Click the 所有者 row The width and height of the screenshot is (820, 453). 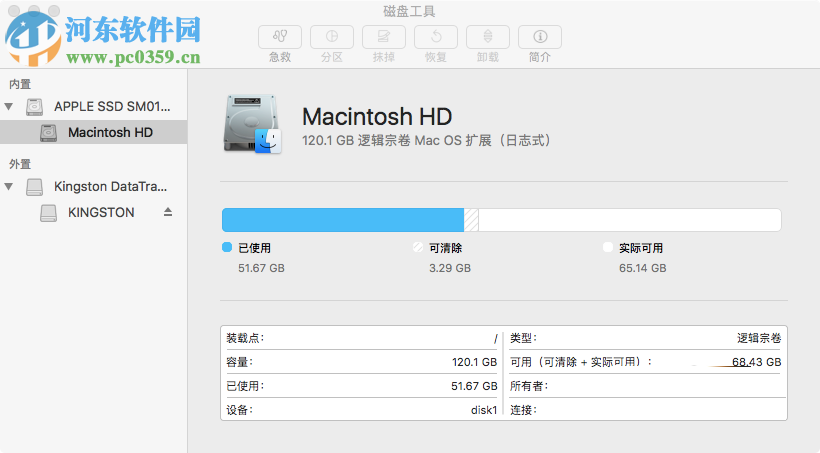click(645, 386)
